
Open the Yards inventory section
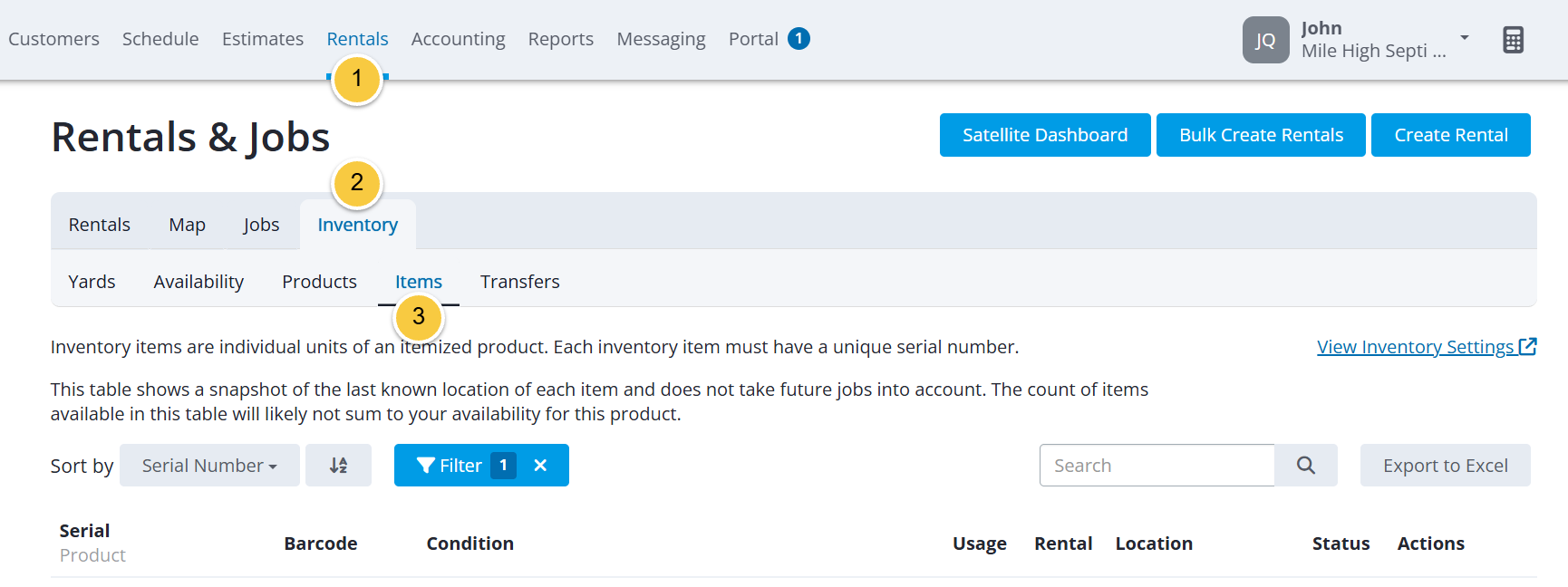click(92, 282)
